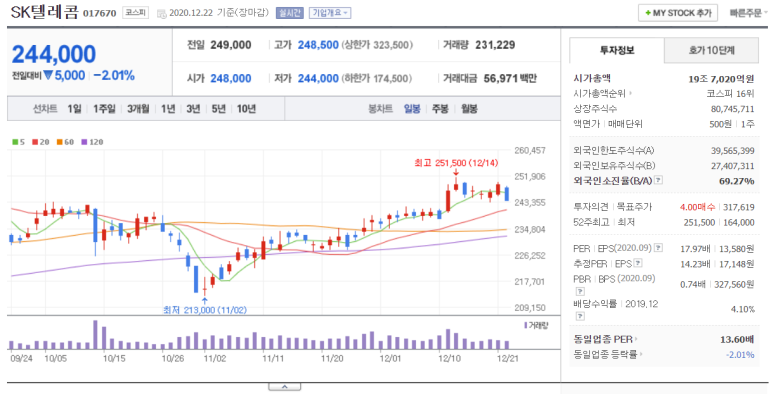Click 동일업종 PER value 13.60배
The height and width of the screenshot is (394, 773).
click(x=737, y=339)
